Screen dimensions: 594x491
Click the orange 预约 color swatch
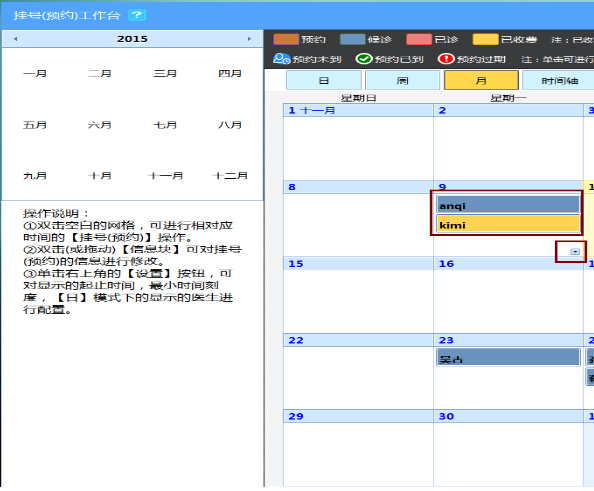coord(286,39)
